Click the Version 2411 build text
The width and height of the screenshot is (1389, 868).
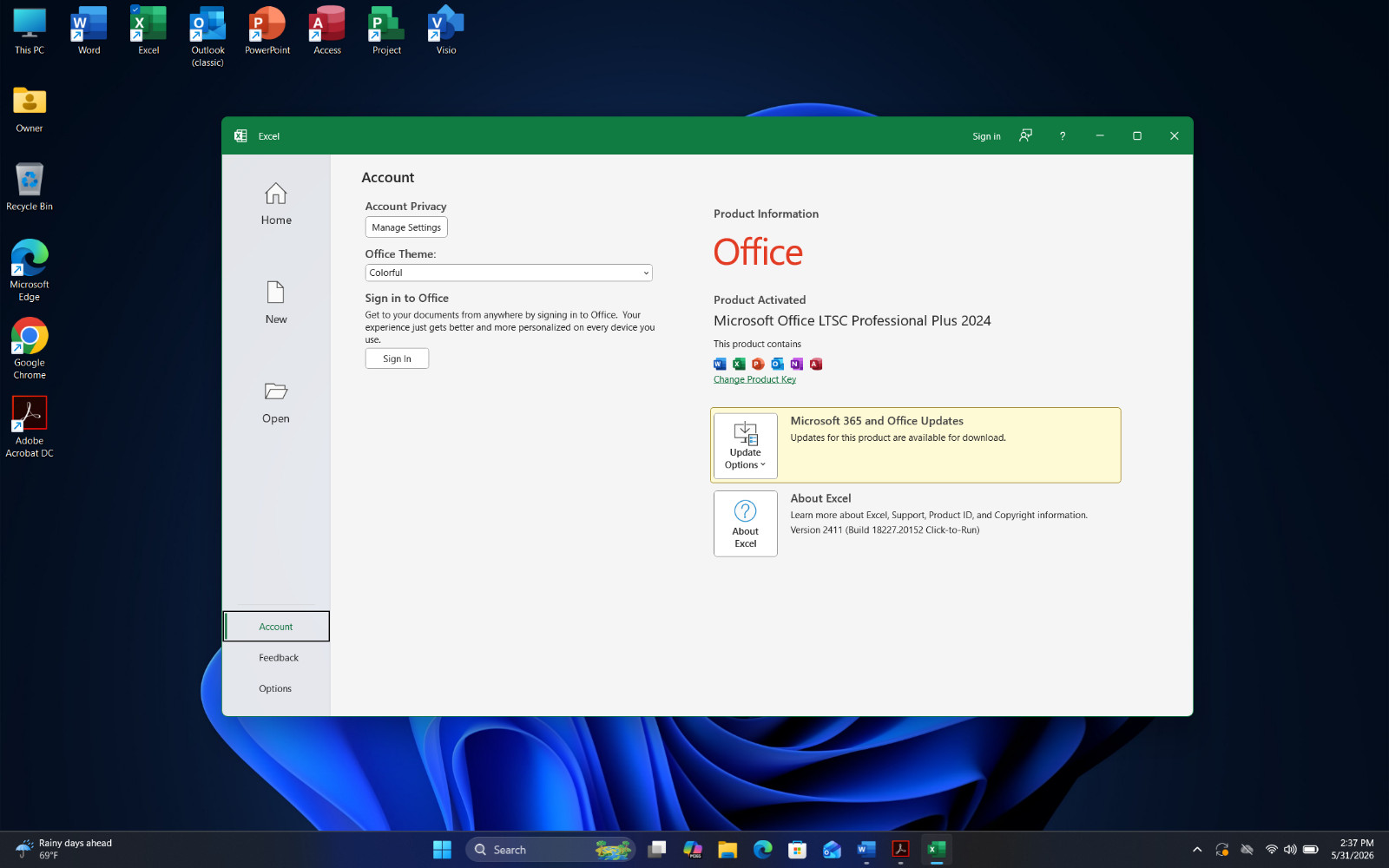[885, 530]
